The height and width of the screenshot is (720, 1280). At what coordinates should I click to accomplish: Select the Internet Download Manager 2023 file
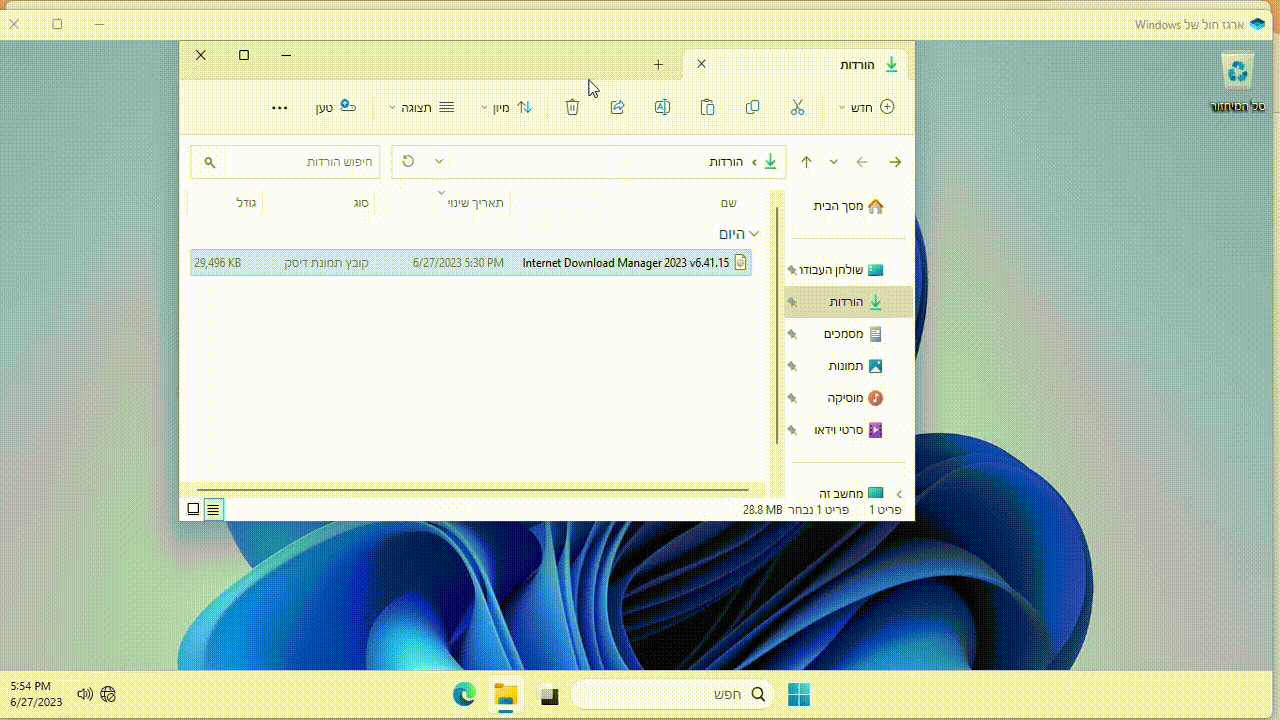tap(471, 263)
